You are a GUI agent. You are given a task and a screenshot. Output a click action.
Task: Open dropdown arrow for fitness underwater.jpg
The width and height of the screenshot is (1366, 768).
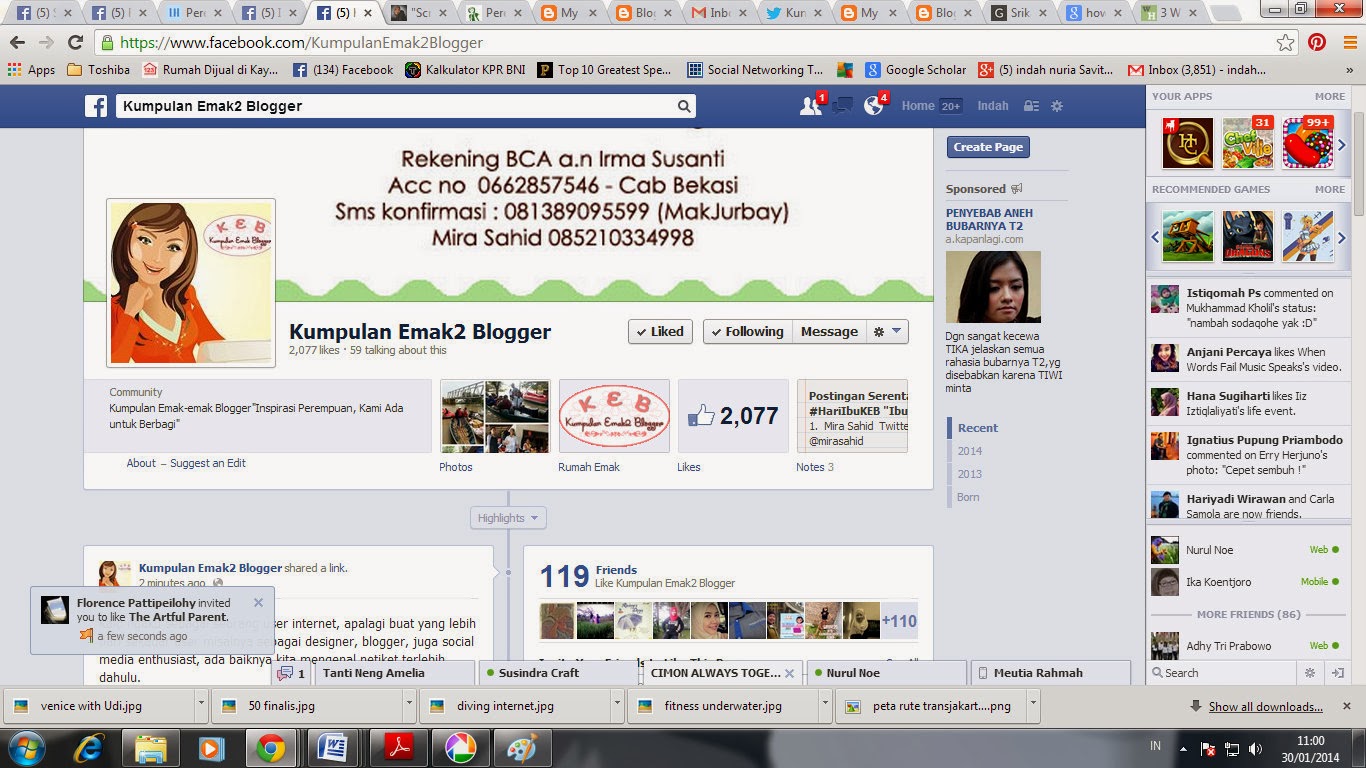(x=826, y=706)
